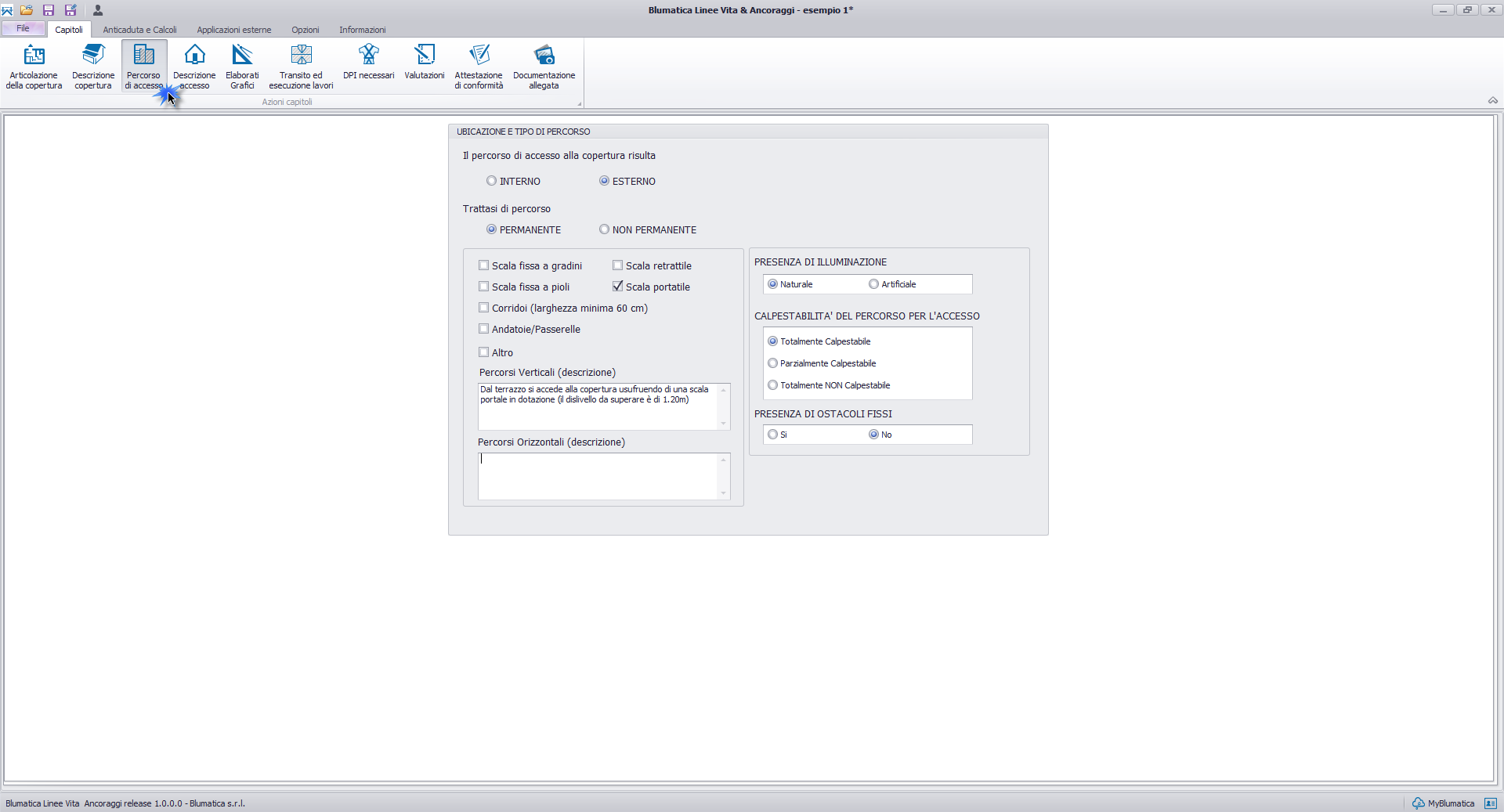Screen dimensions: 1504x812
Task: Open Elaborati Grafici section
Action: point(242,67)
